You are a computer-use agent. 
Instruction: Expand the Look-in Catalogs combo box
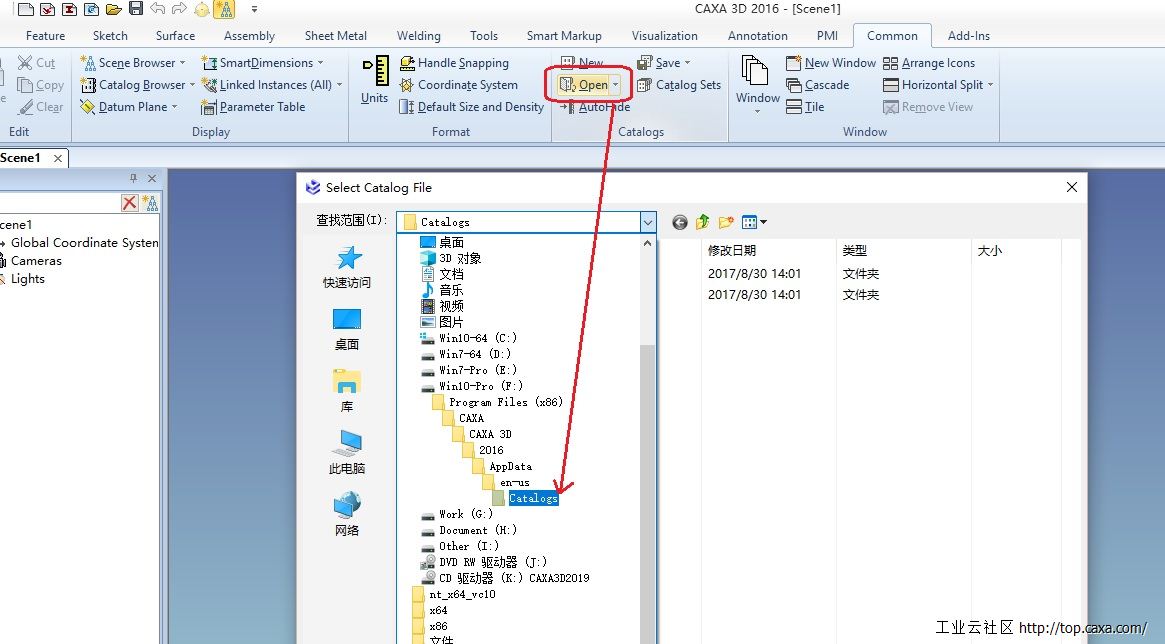click(648, 222)
